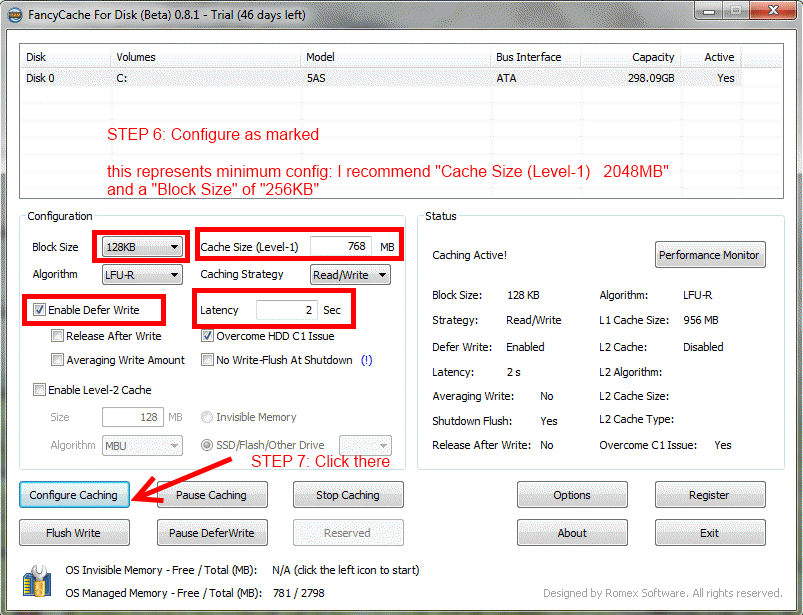Click the Defer Write Enabled status value
This screenshot has width=803, height=615.
click(x=525, y=347)
